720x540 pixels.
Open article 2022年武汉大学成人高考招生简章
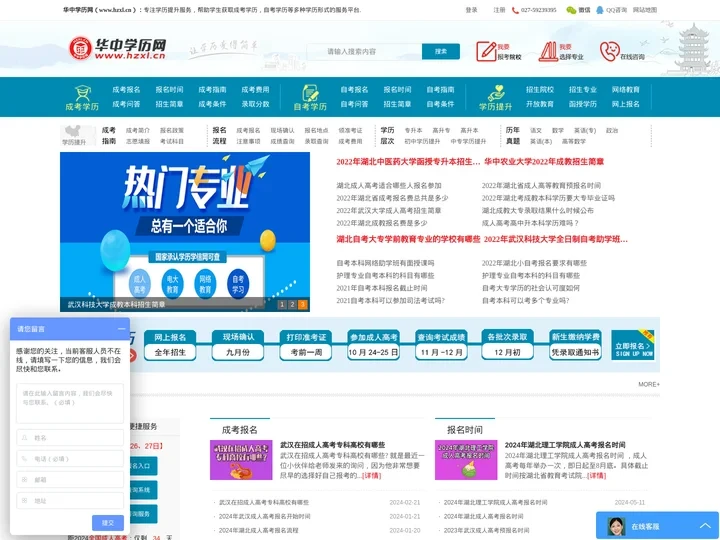(388, 210)
